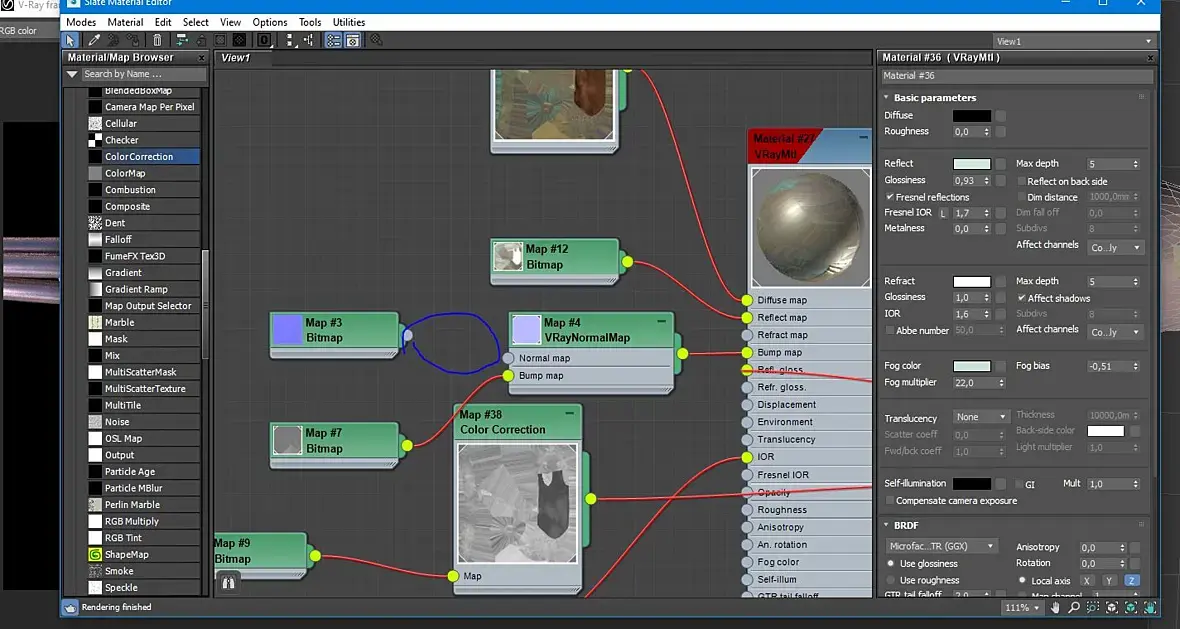Select the Pan hand tool in navigation bar

[x=1055, y=607]
